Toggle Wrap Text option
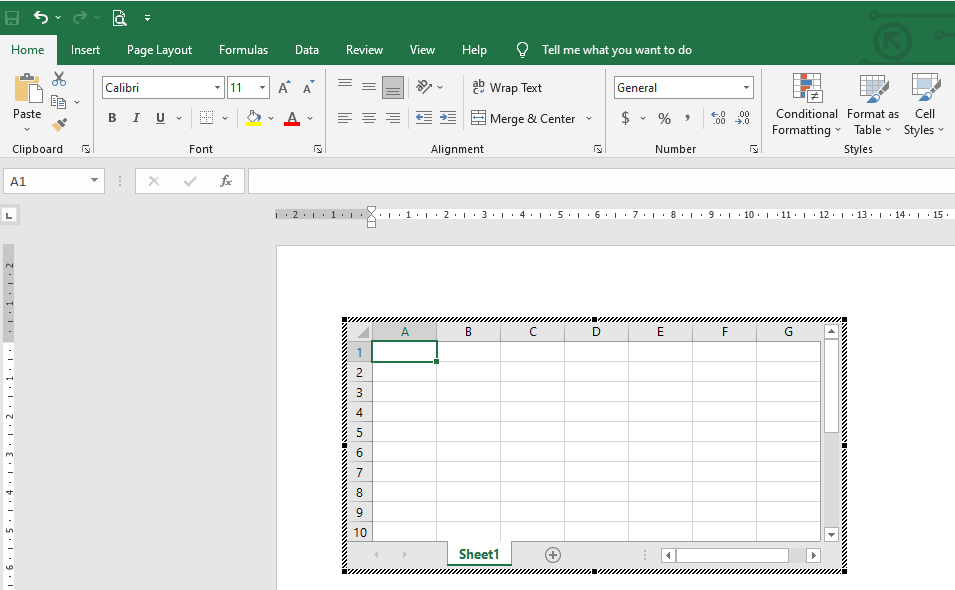 507,88
